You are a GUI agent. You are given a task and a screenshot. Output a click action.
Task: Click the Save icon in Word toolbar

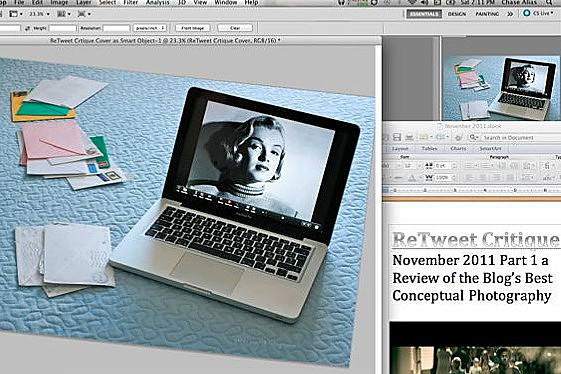pos(397,137)
